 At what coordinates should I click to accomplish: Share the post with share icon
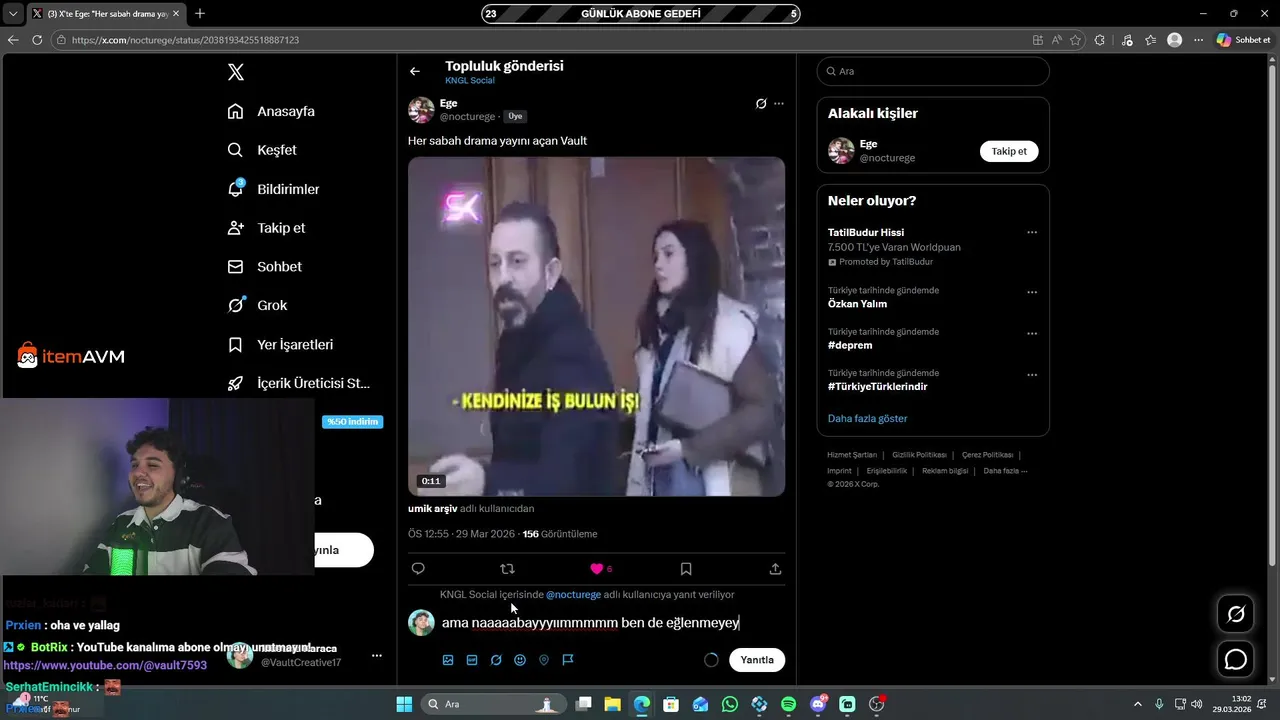[x=775, y=569]
